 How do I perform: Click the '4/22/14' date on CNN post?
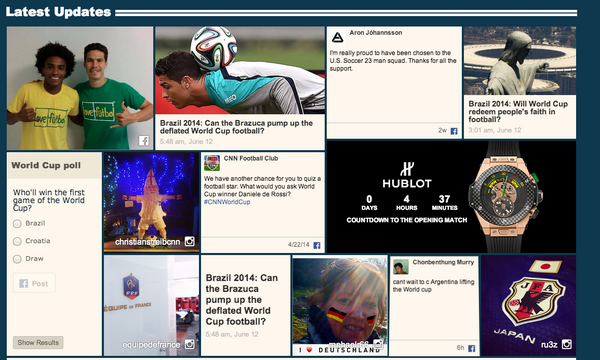coord(298,245)
